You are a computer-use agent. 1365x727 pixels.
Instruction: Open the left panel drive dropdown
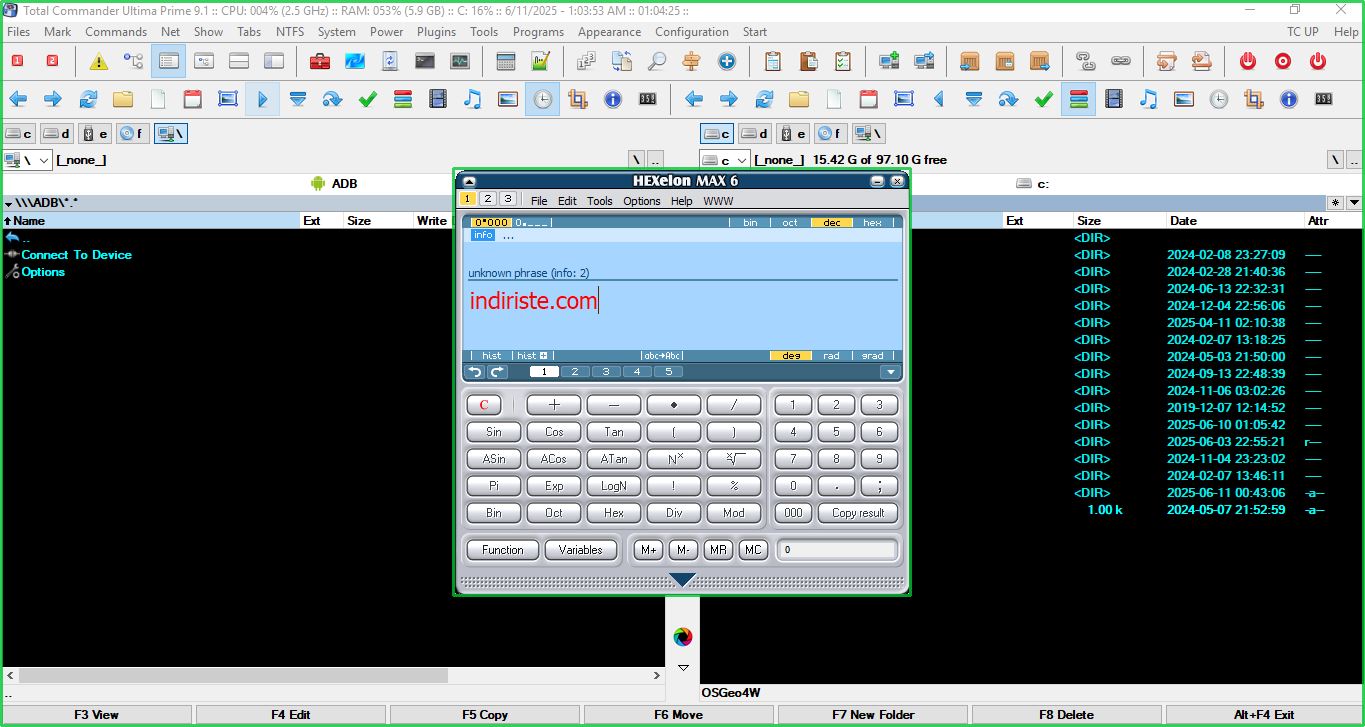tap(45, 160)
